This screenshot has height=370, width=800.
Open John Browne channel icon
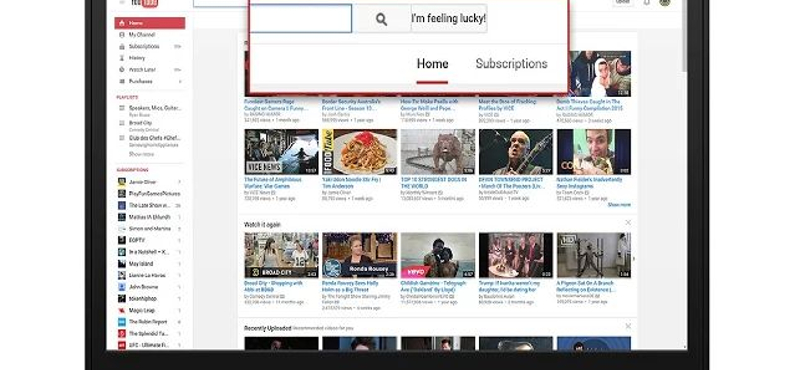121,287
